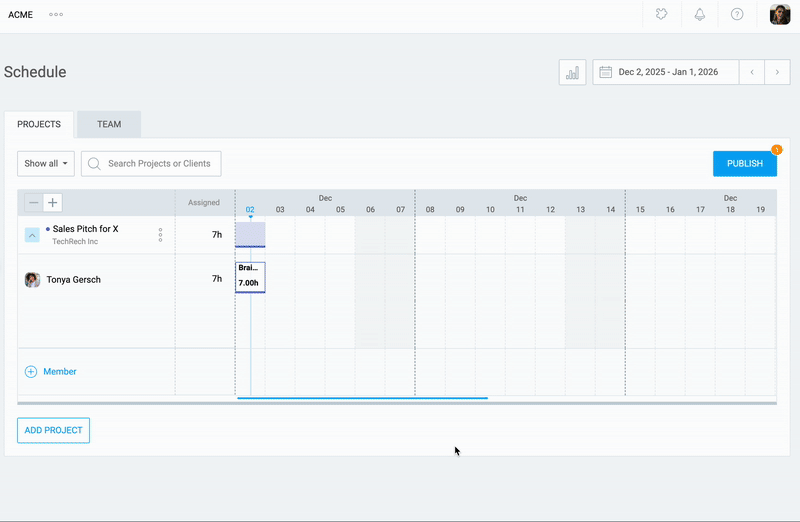Click the bar chart report icon

pos(572,72)
